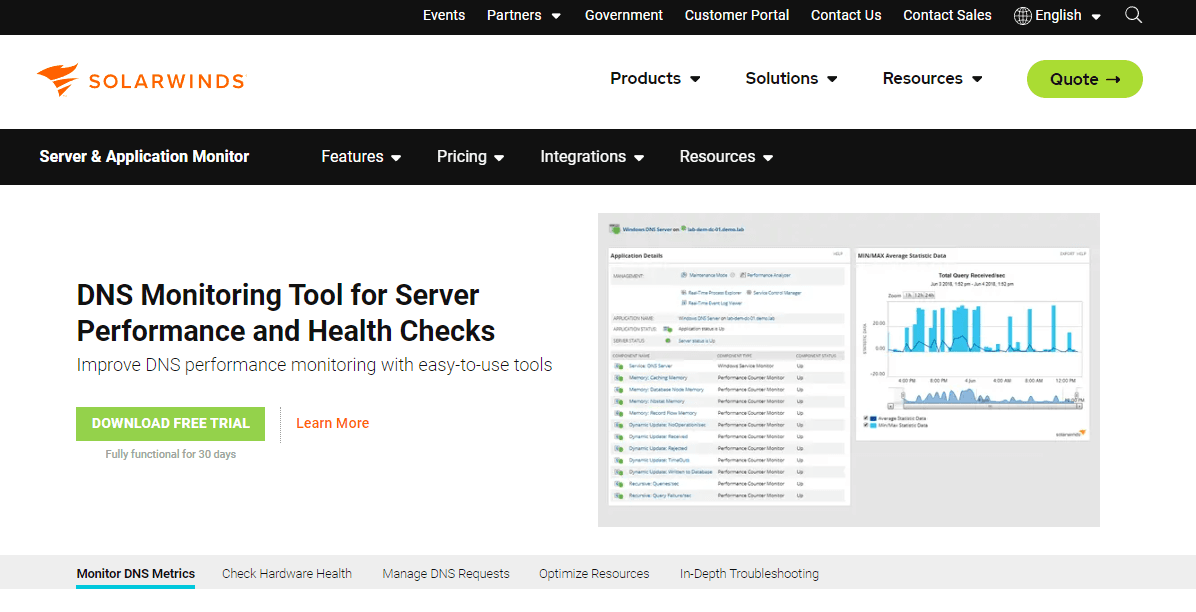Click Contact Sales link
Image resolution: width=1196 pixels, height=612 pixels.
tap(947, 15)
